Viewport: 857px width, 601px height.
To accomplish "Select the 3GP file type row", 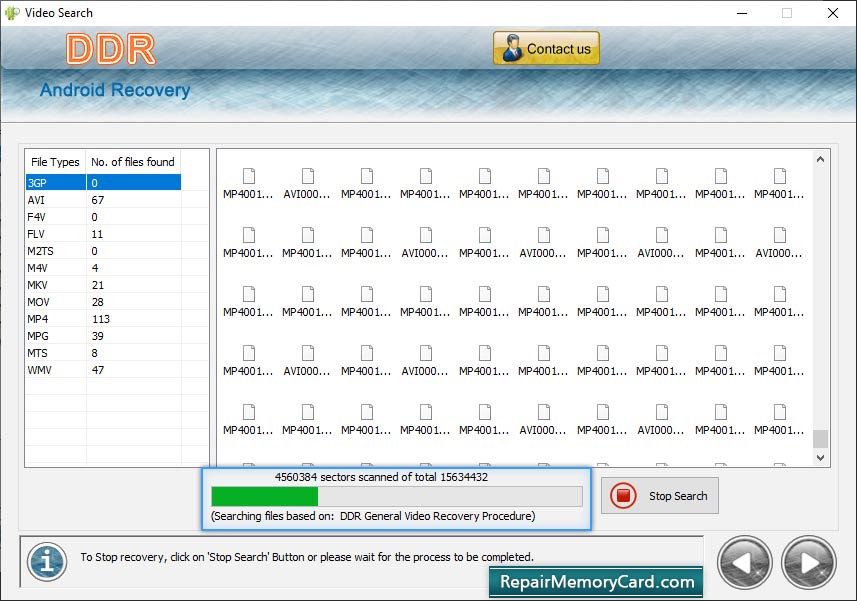I will click(x=103, y=182).
